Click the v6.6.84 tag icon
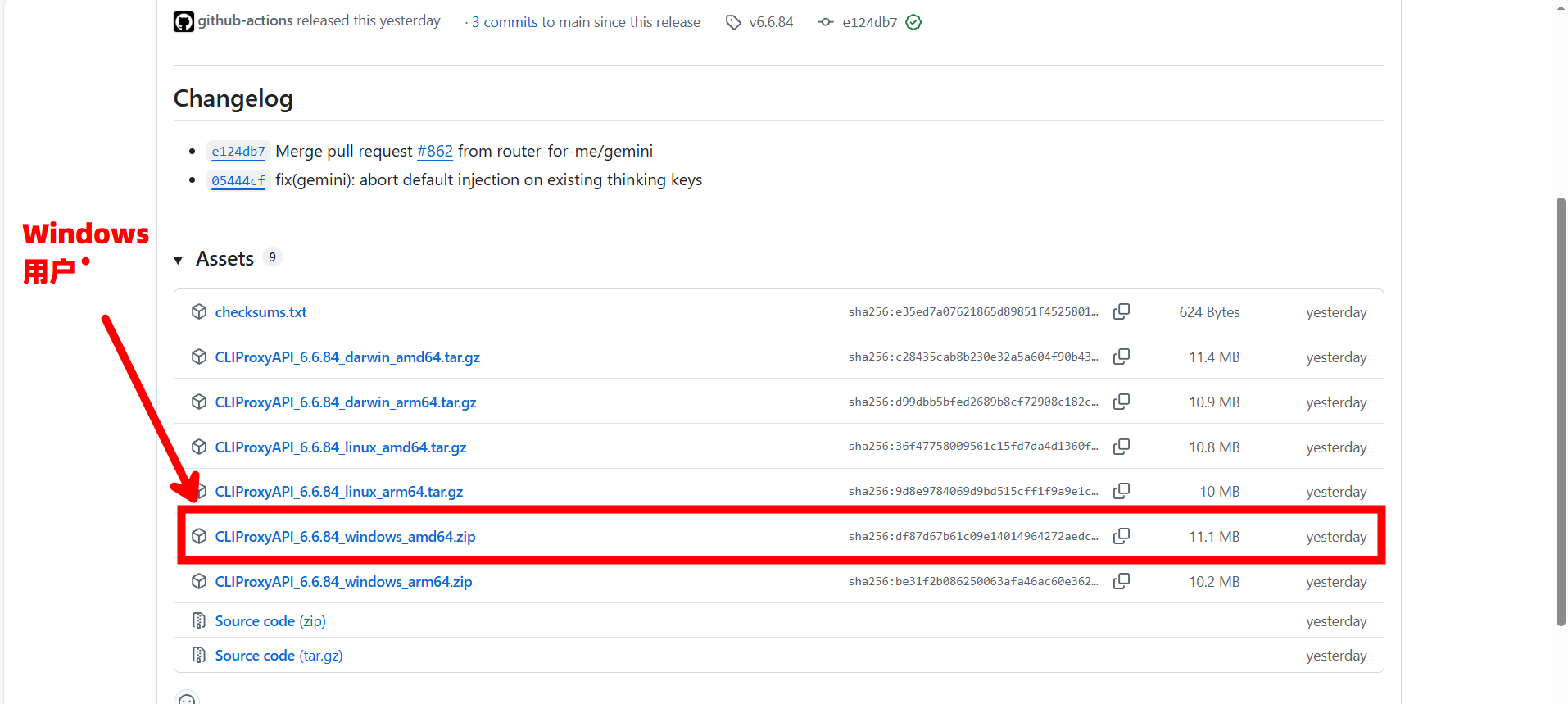1568x704 pixels. coord(733,22)
